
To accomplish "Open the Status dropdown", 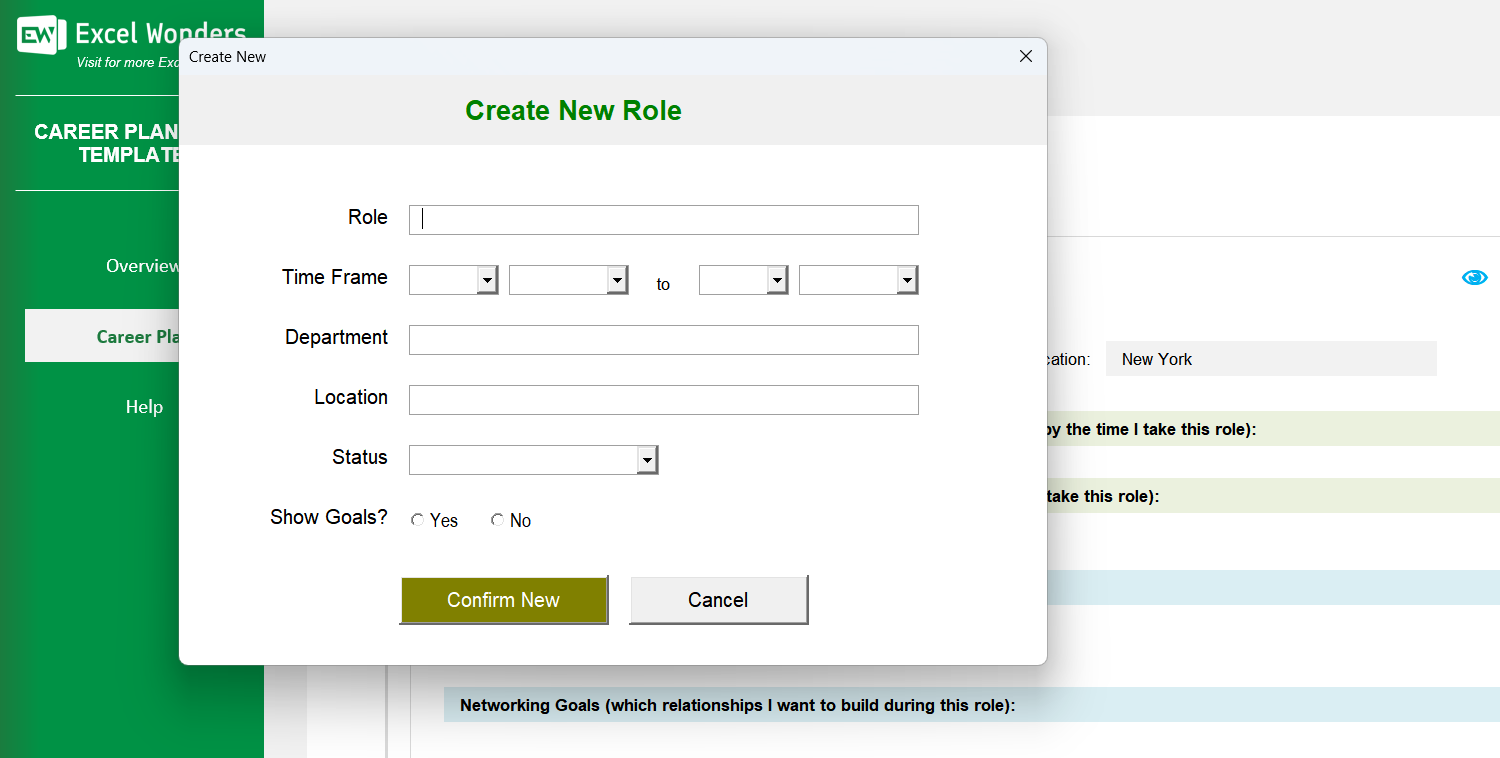I will point(647,459).
